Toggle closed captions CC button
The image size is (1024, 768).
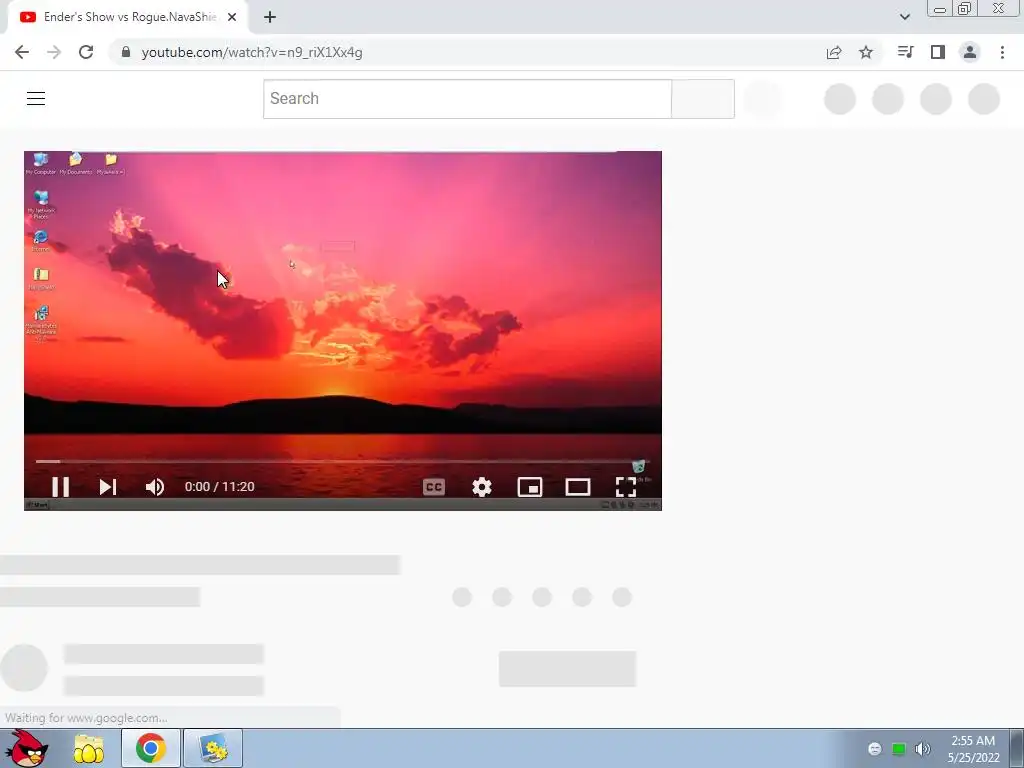coord(434,487)
